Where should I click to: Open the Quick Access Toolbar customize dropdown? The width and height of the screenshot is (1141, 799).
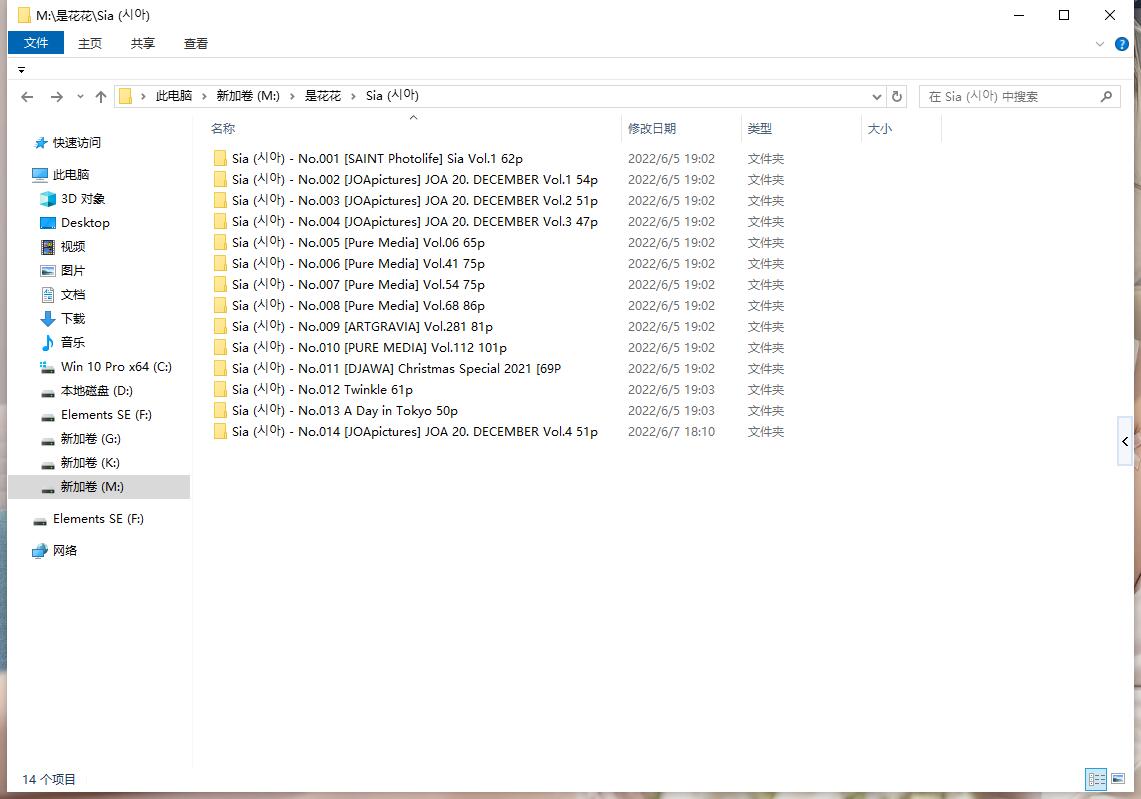pyautogui.click(x=21, y=70)
